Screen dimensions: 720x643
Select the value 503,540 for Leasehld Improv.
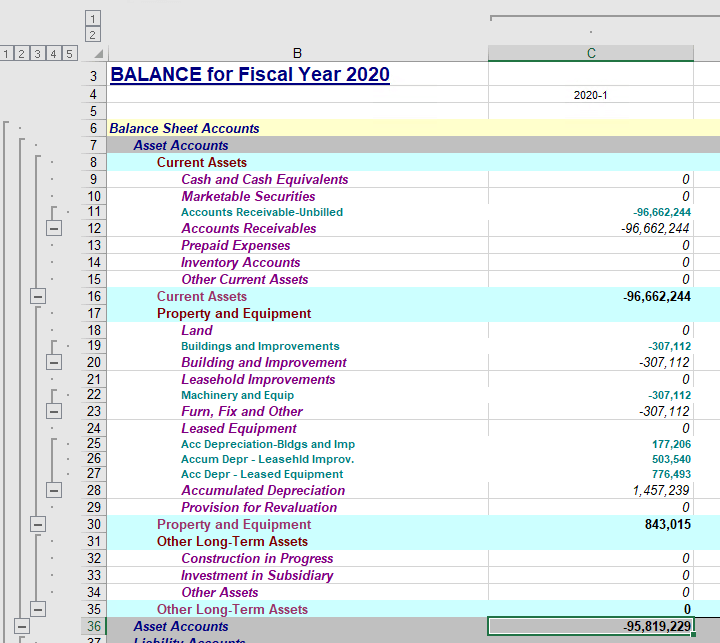pyautogui.click(x=591, y=459)
